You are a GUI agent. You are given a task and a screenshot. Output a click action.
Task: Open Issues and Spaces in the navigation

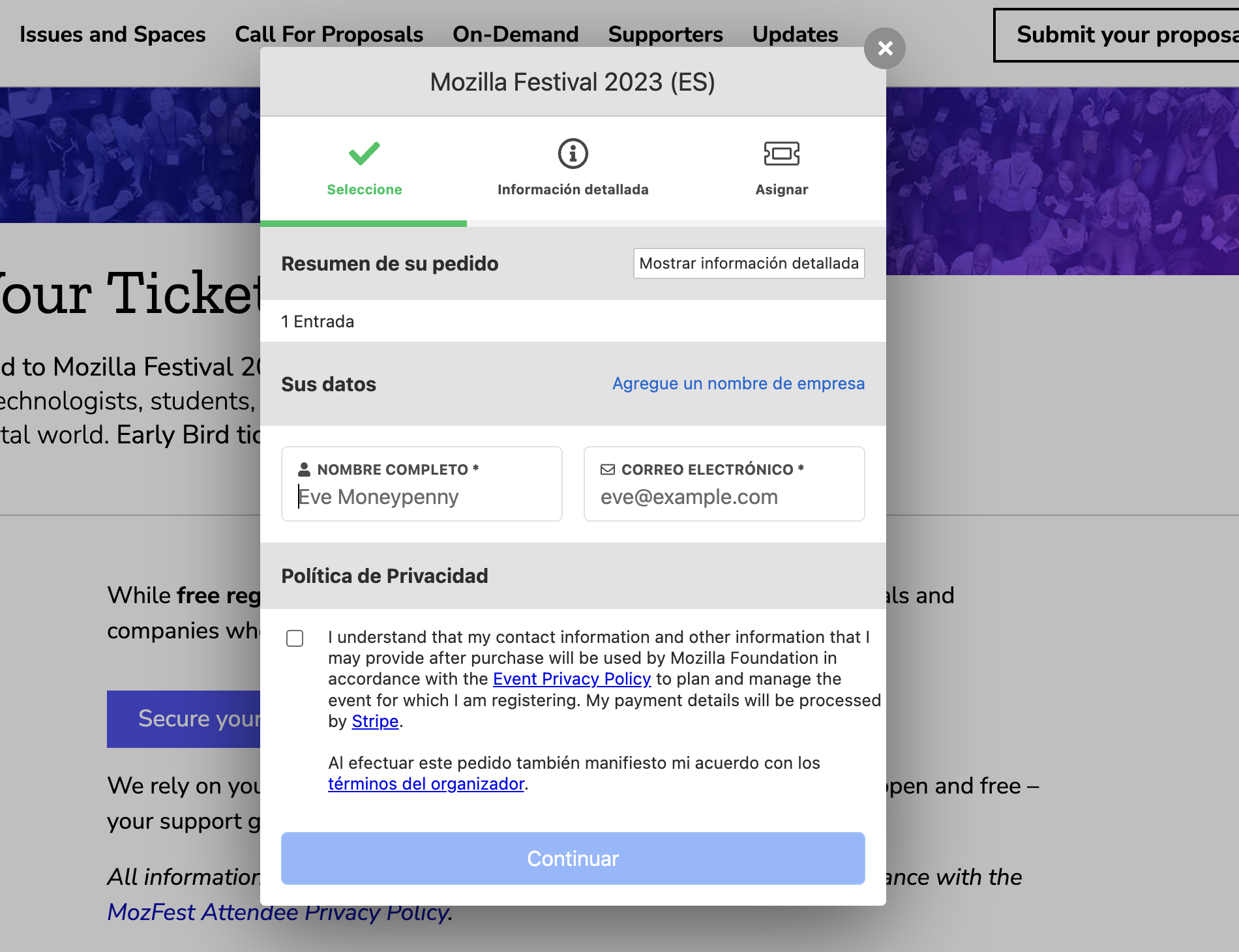[x=112, y=35]
